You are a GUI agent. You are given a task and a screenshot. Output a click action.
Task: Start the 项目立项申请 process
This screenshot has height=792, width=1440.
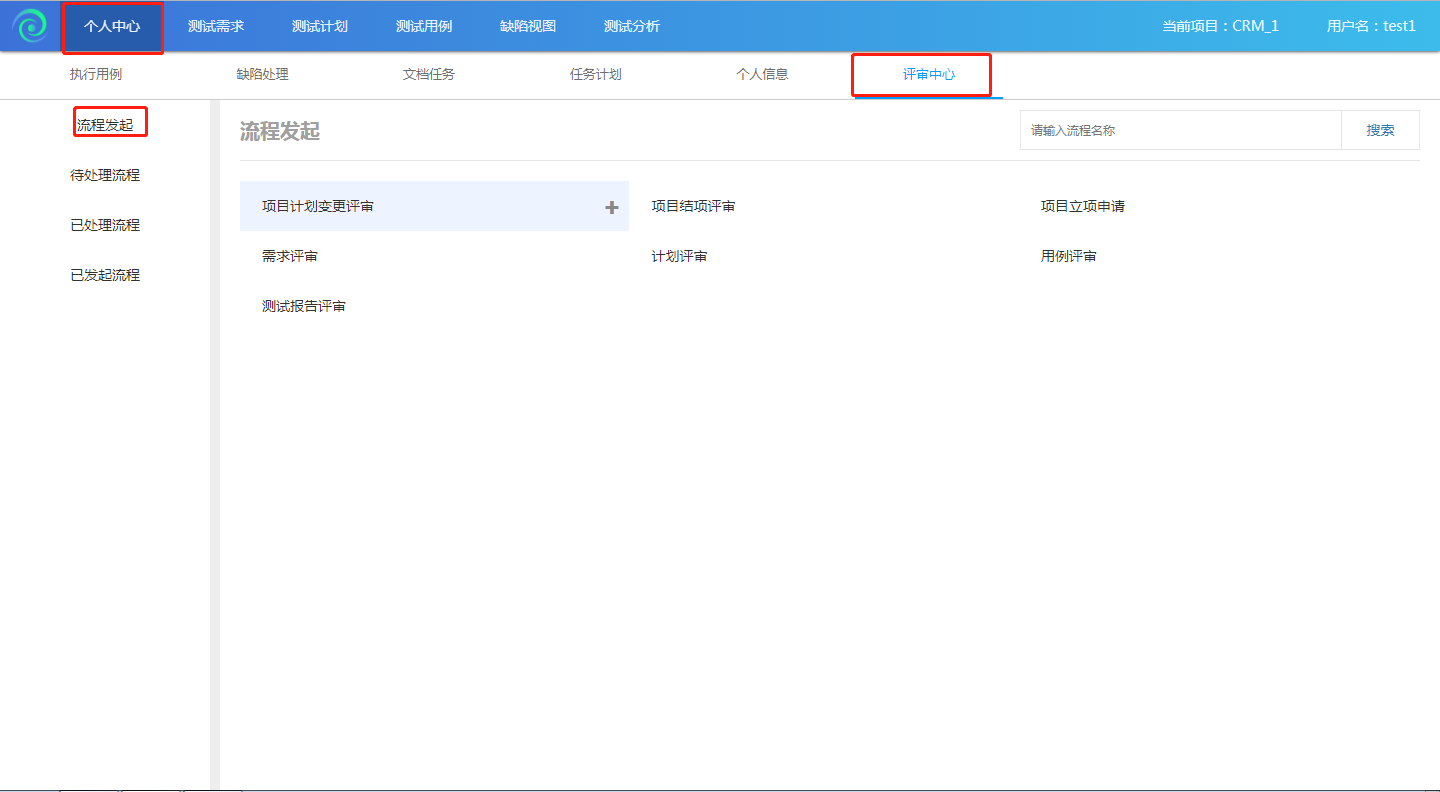[x=1083, y=207]
